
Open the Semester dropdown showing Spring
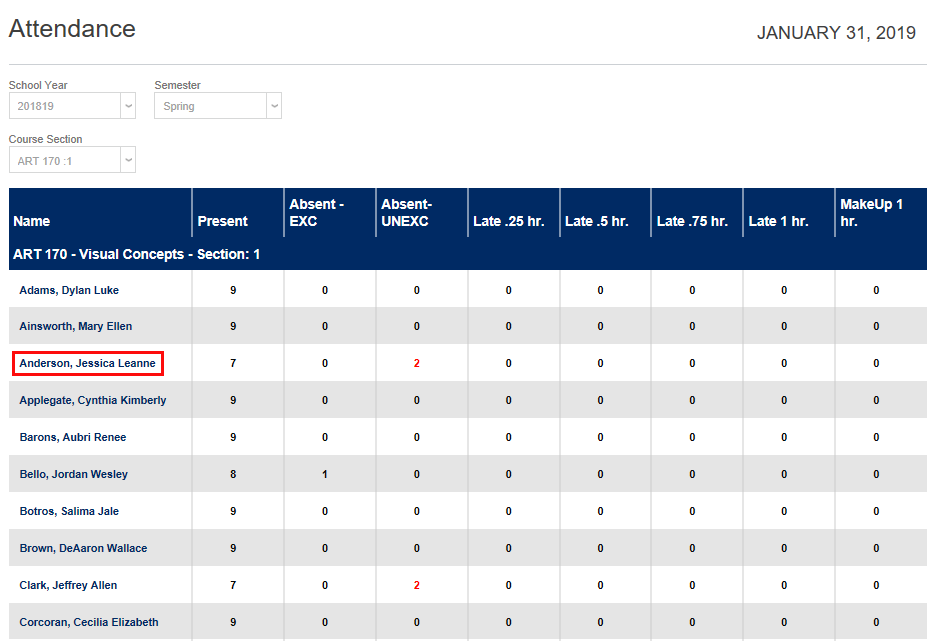tap(216, 105)
